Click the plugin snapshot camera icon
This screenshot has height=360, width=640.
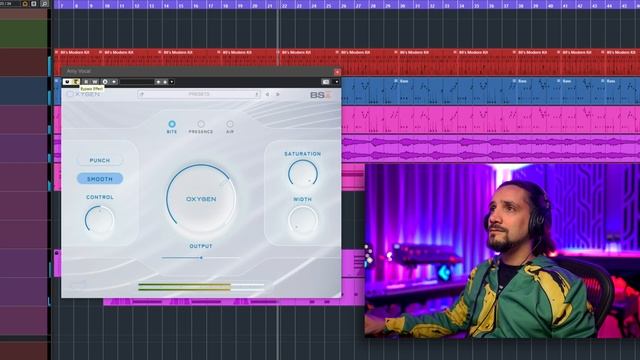pos(326,82)
